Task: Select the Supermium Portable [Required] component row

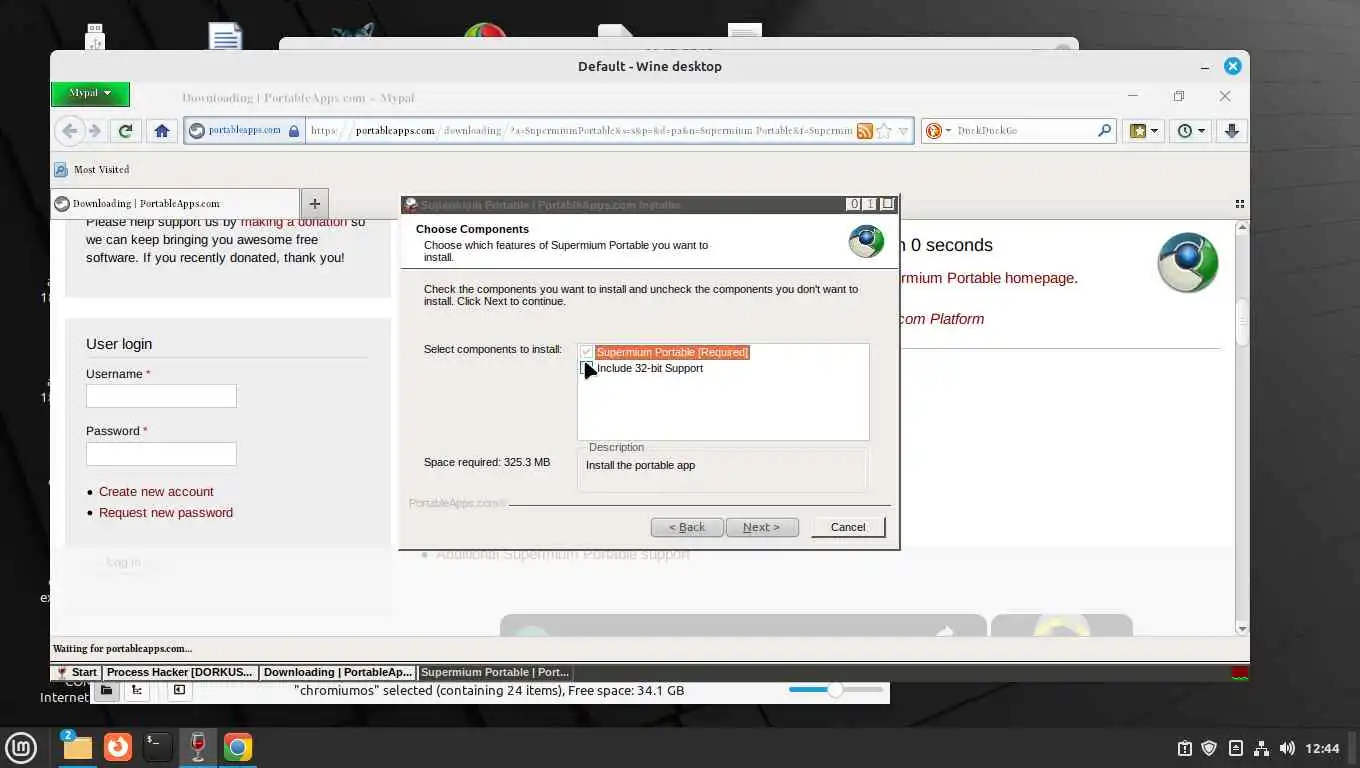Action: pos(672,352)
